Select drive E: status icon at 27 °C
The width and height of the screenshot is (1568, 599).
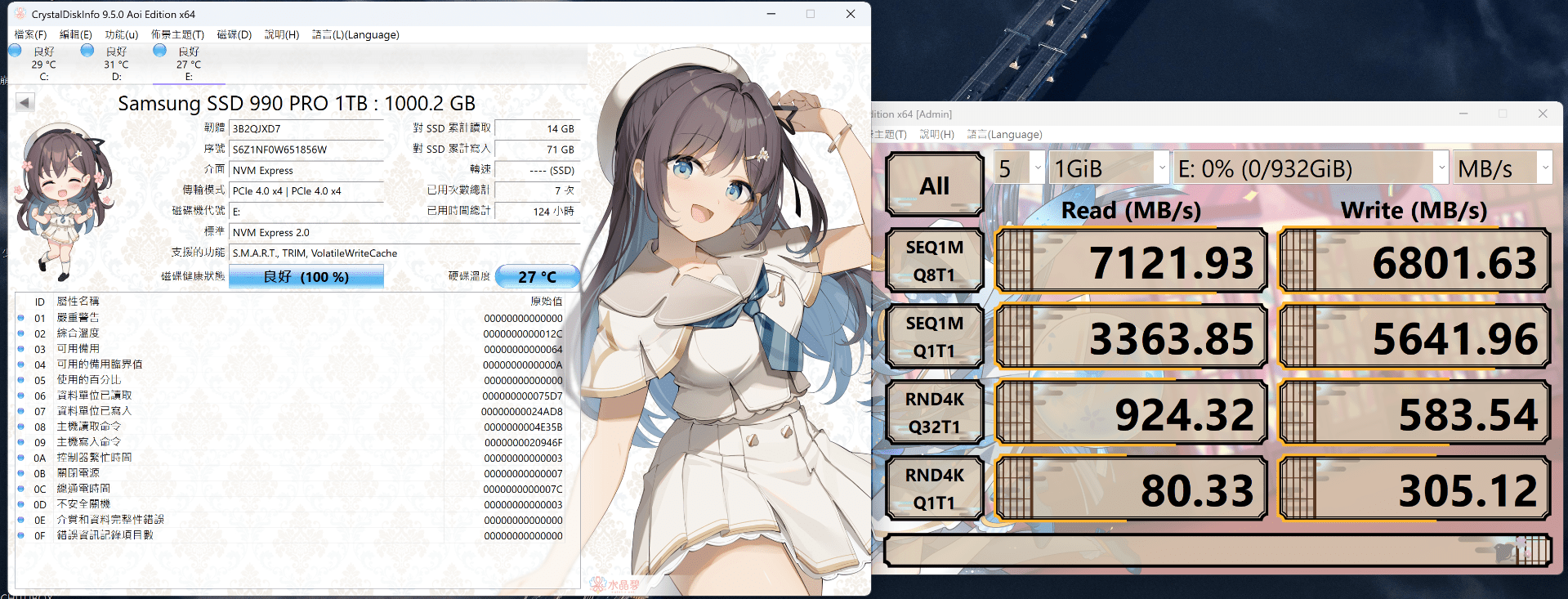pos(160,51)
